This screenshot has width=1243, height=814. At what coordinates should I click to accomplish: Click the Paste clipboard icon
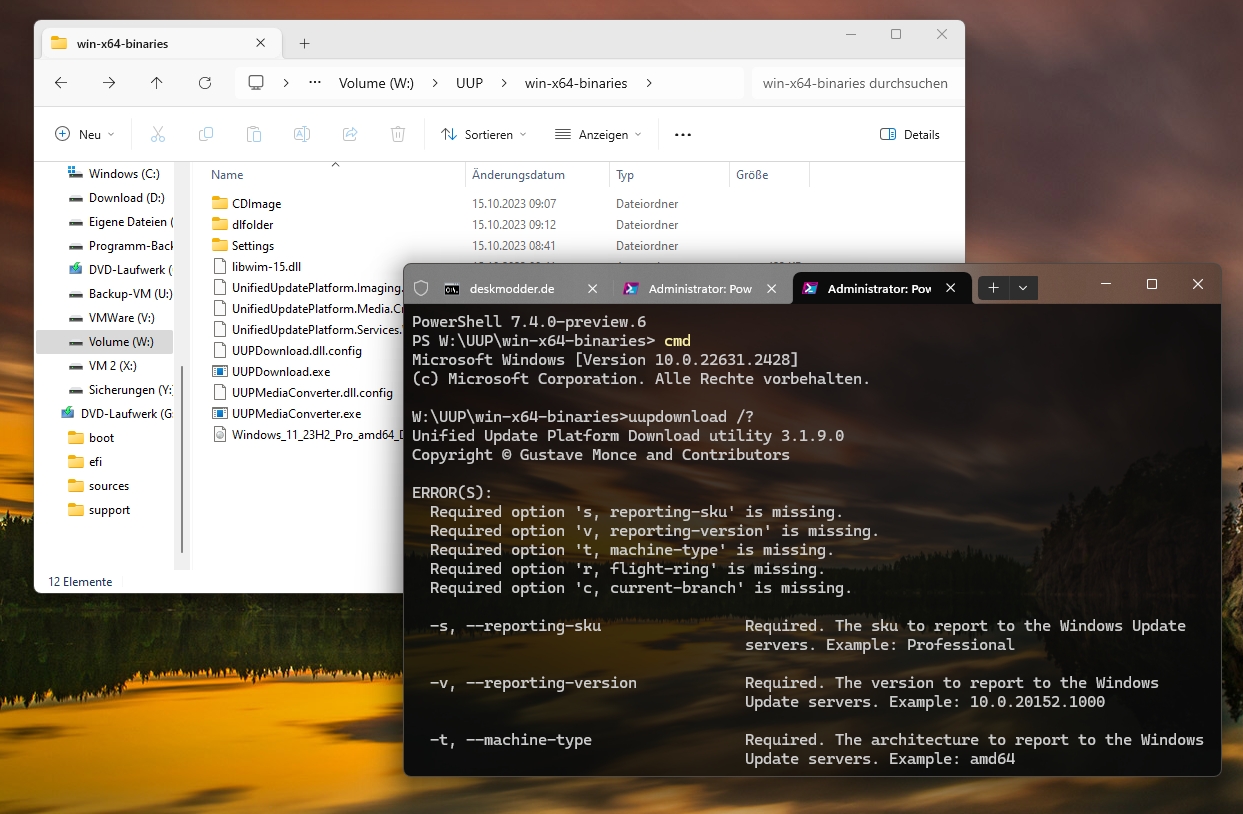[x=254, y=134]
